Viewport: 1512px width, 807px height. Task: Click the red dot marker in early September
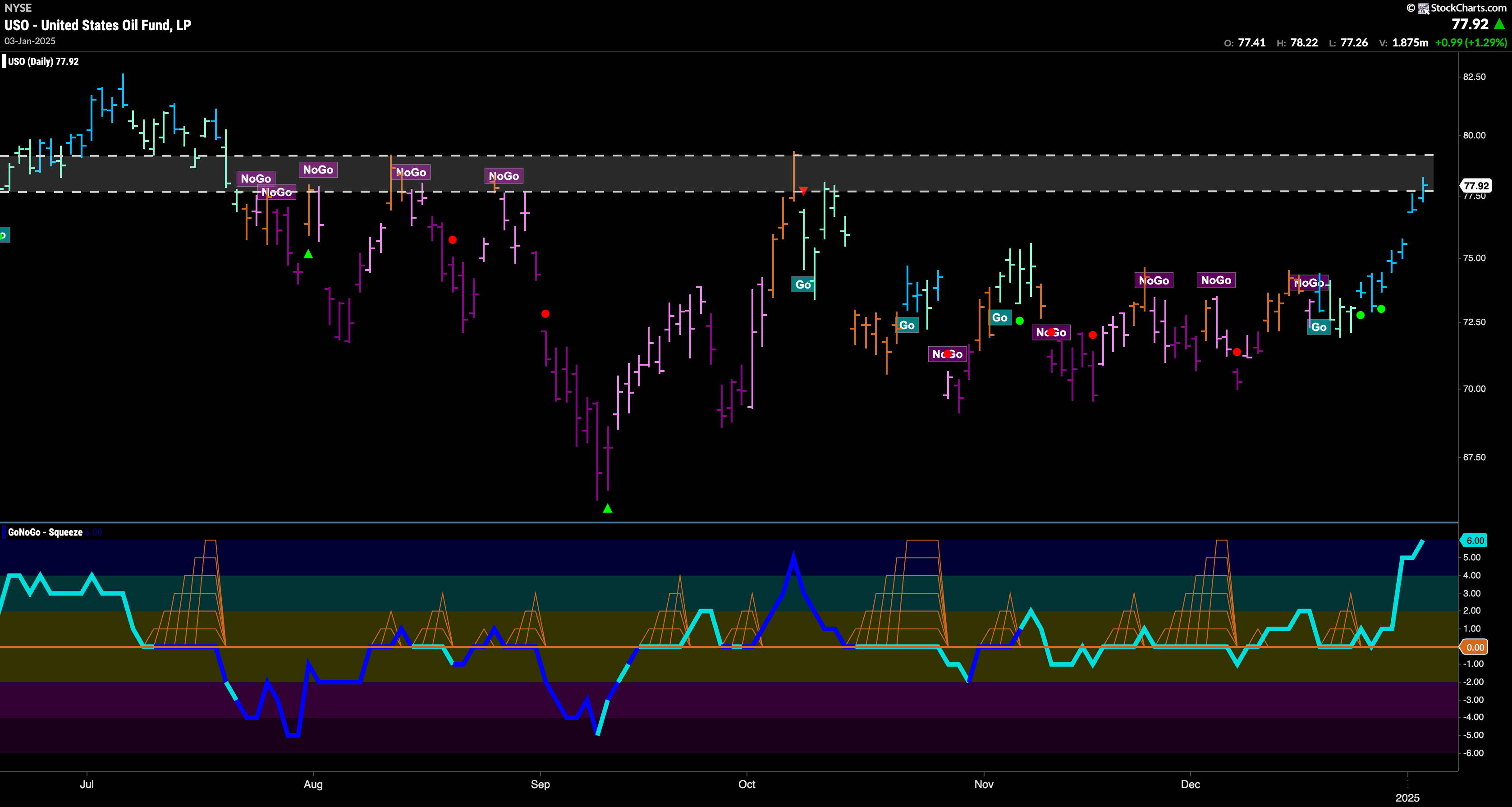[545, 314]
